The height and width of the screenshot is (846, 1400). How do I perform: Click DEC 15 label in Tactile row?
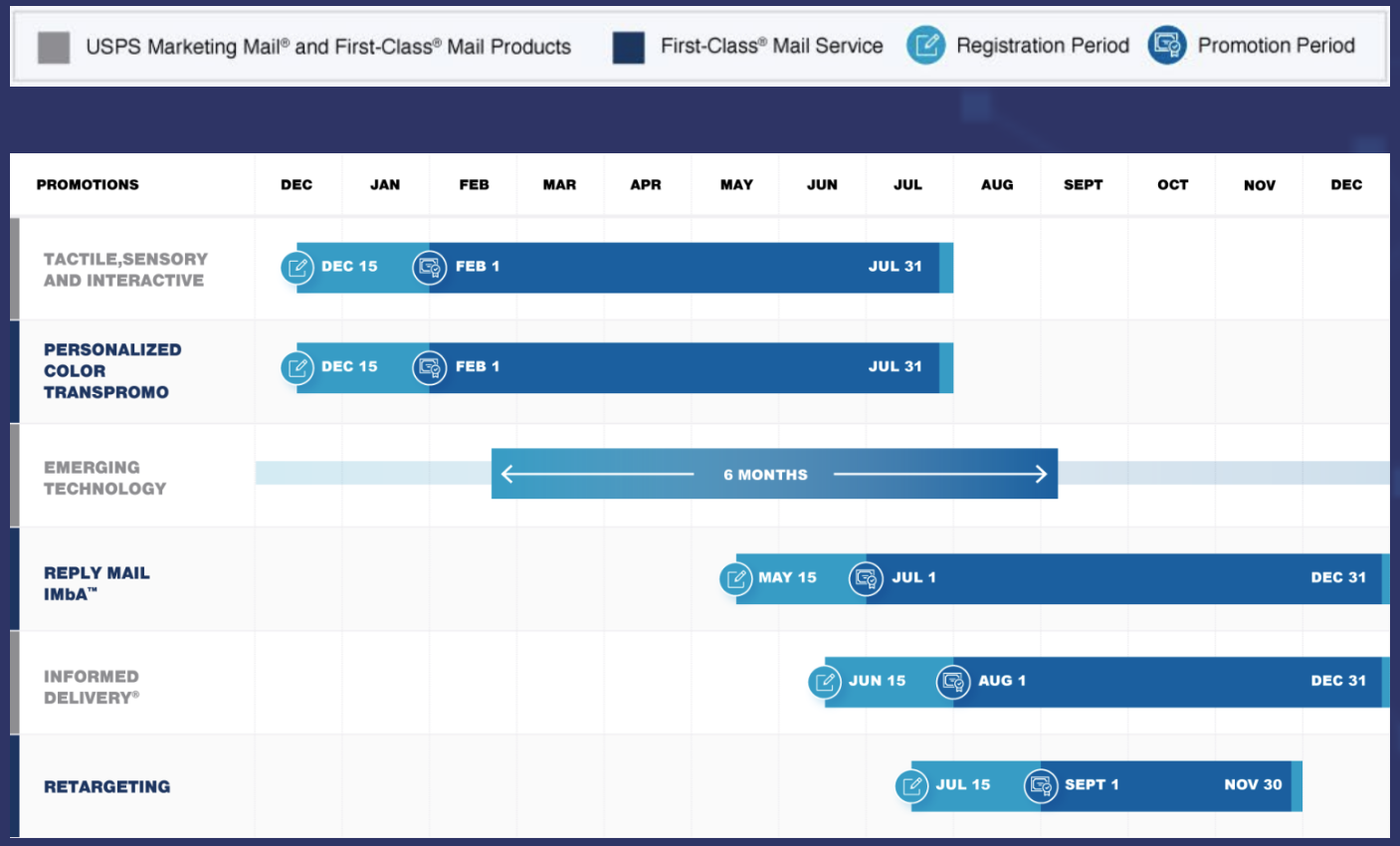pyautogui.click(x=349, y=267)
